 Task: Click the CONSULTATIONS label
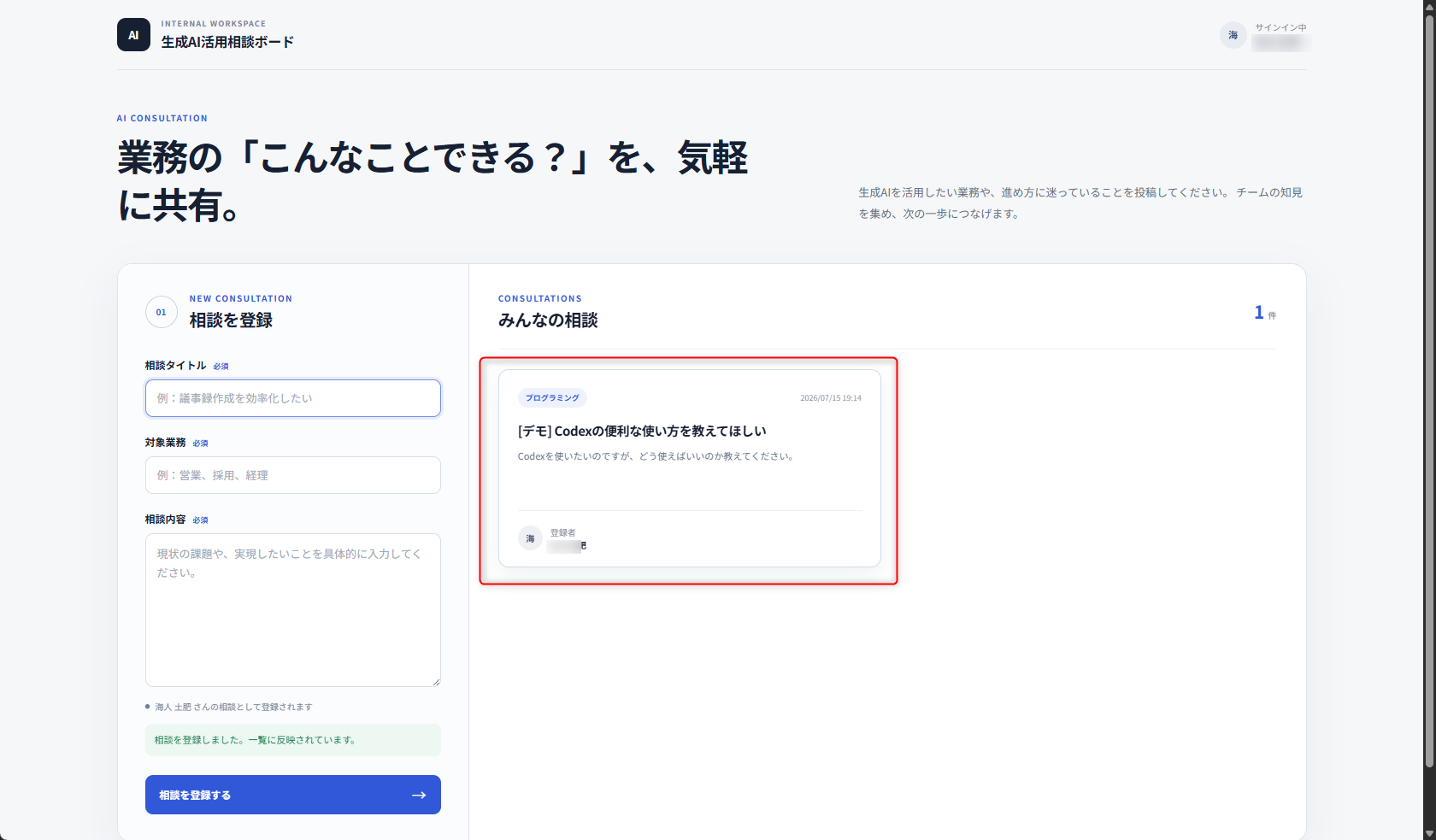tap(540, 299)
